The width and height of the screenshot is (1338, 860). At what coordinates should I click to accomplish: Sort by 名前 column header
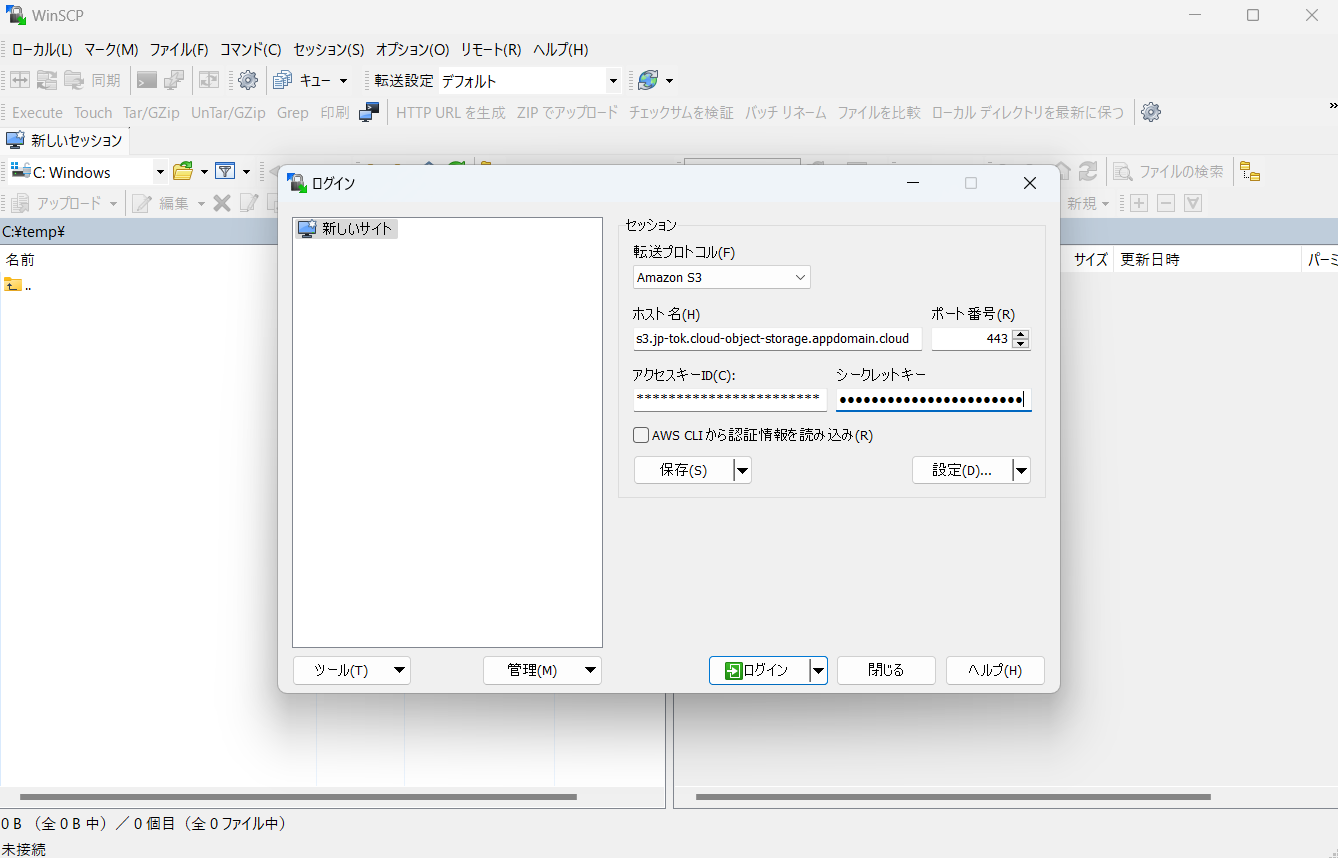point(20,260)
